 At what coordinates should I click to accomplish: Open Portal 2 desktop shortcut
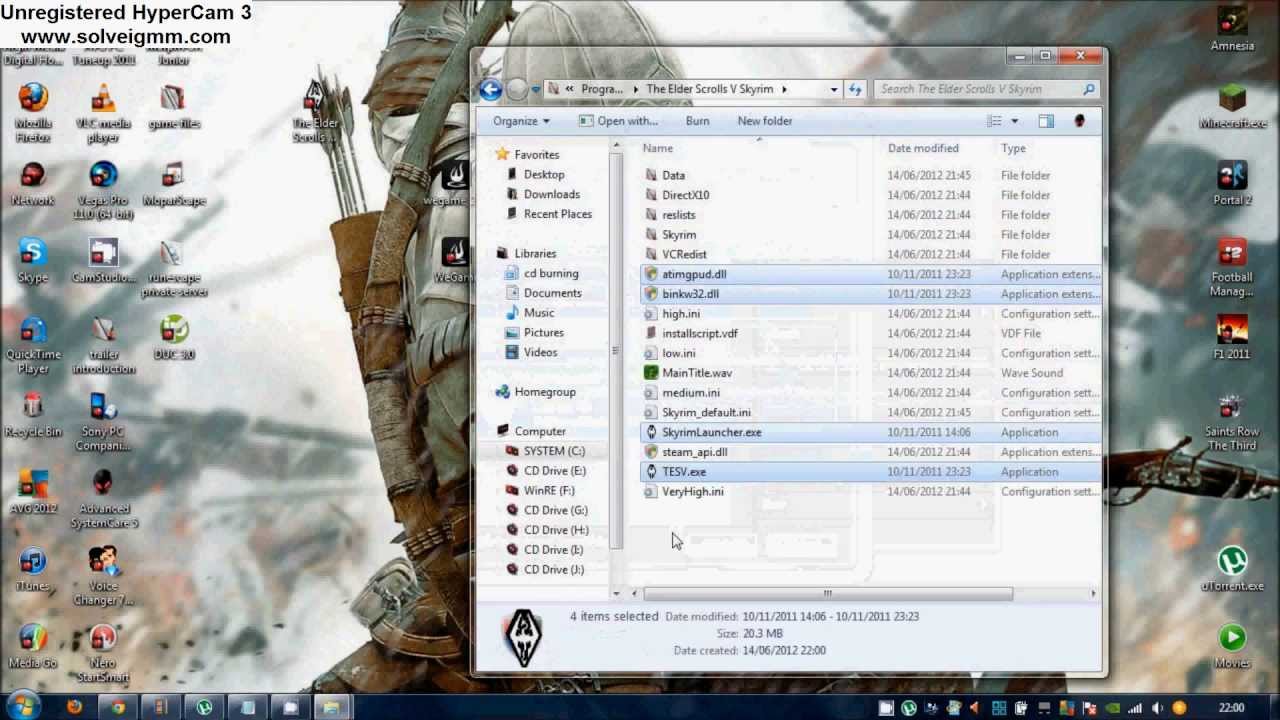click(x=1232, y=184)
